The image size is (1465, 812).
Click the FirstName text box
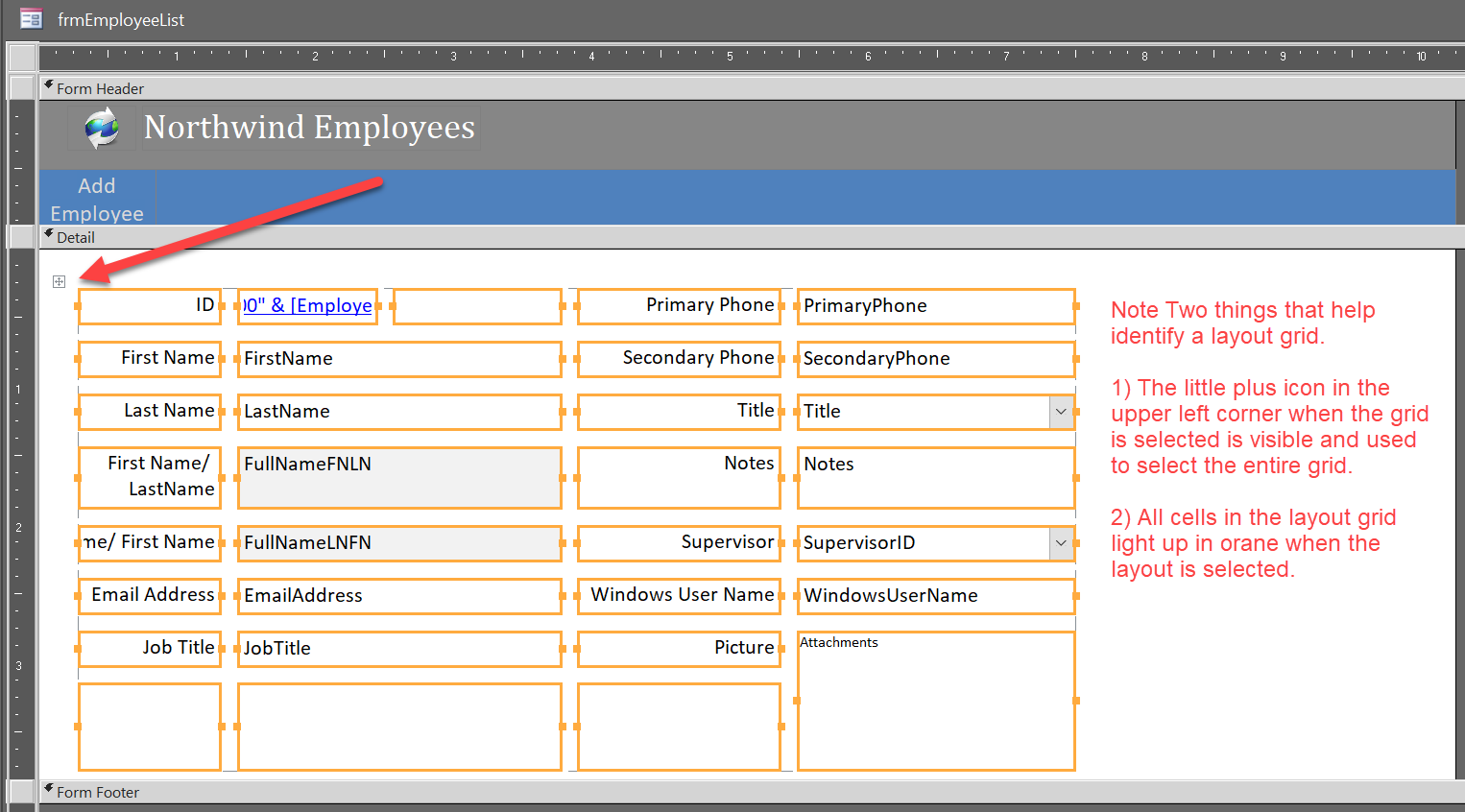399,359
